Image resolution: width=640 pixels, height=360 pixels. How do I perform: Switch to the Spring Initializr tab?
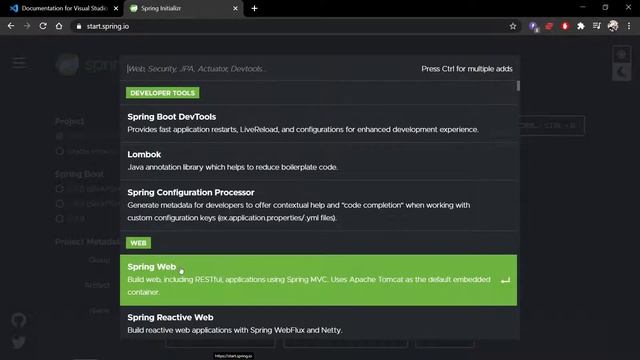tap(184, 8)
